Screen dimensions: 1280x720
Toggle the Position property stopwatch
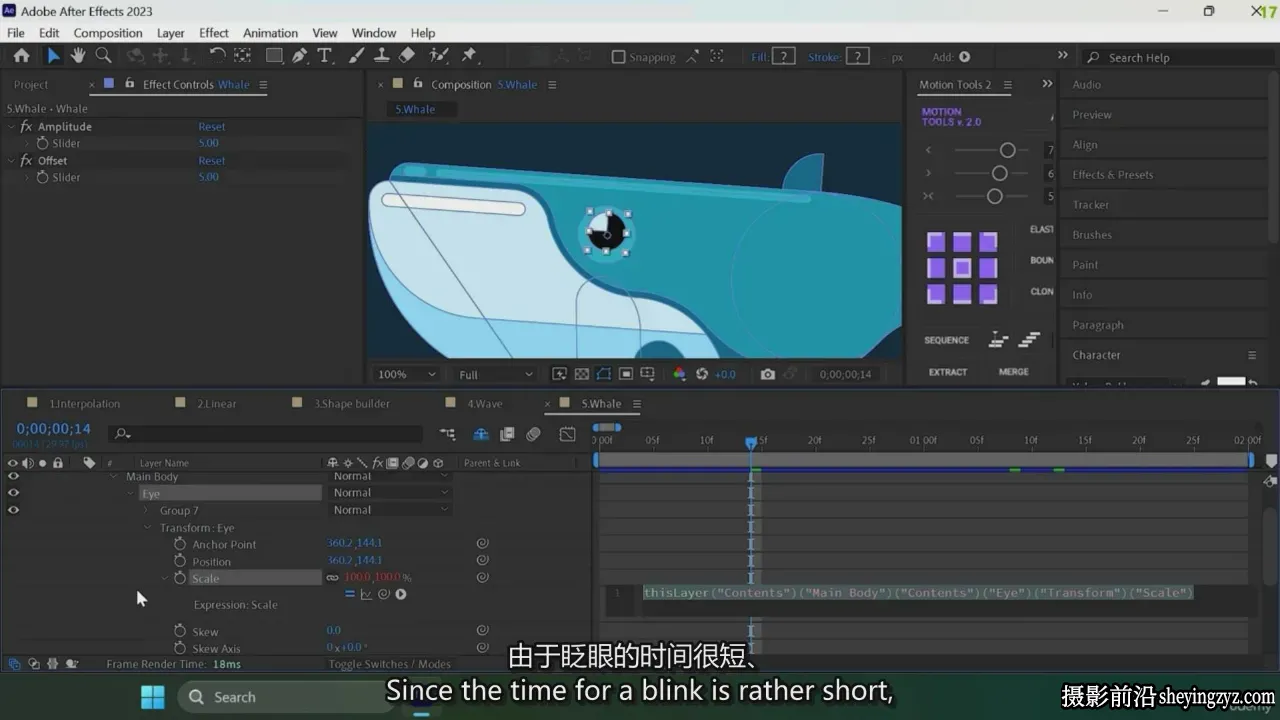point(180,561)
